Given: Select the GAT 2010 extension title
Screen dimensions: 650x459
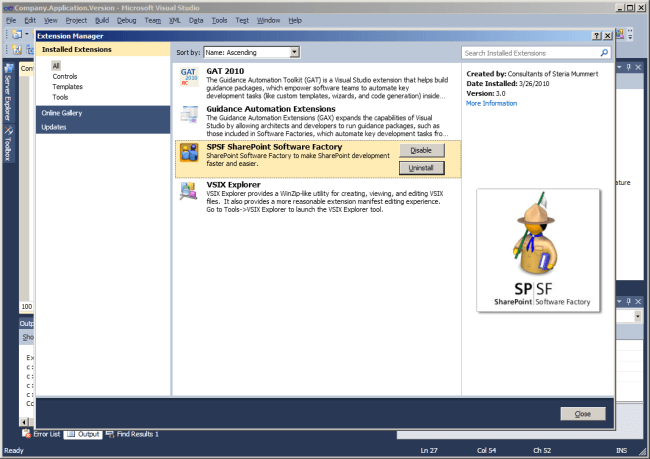Looking at the screenshot, I should pos(225,71).
